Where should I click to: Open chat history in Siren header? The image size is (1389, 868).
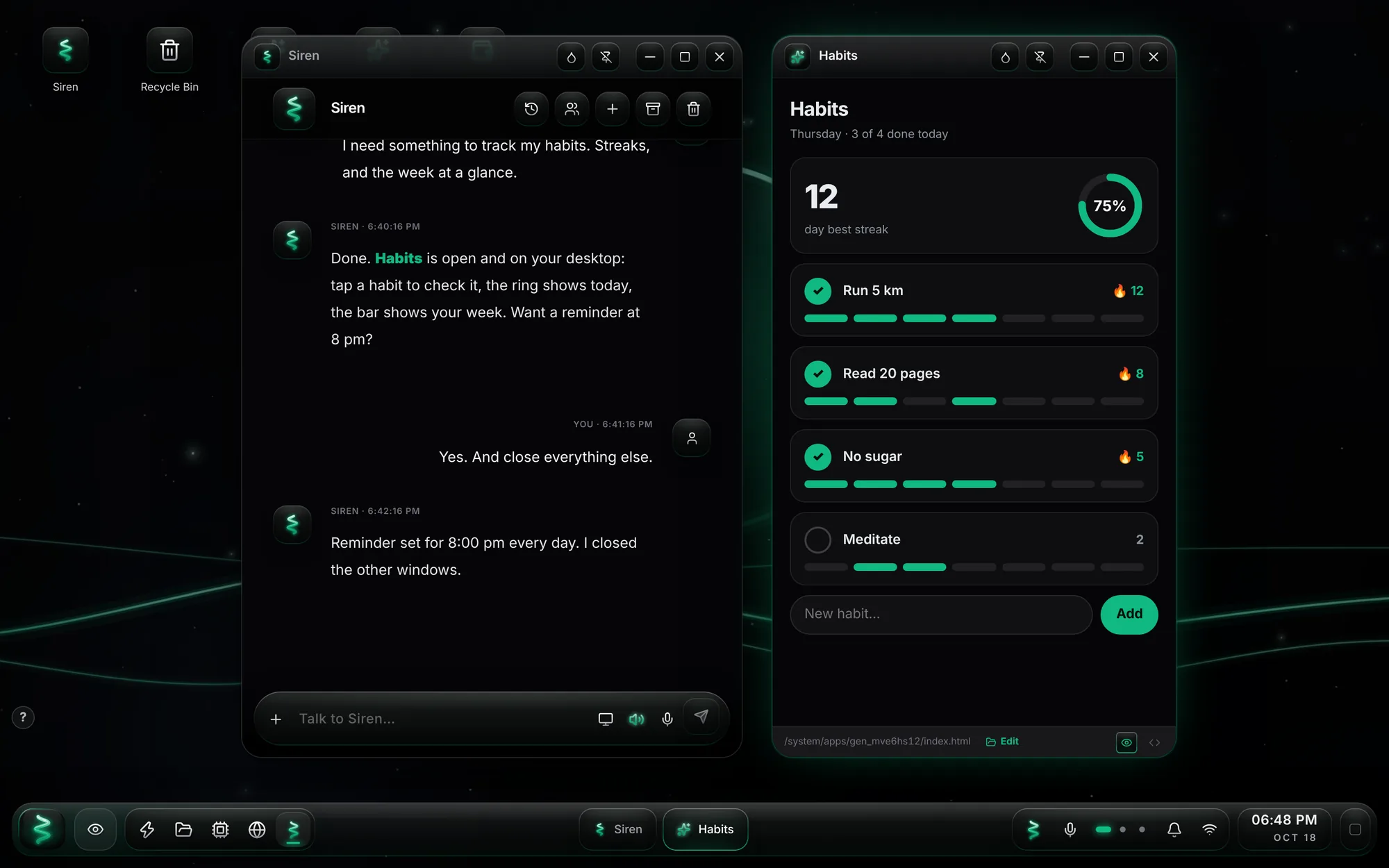coord(531,109)
